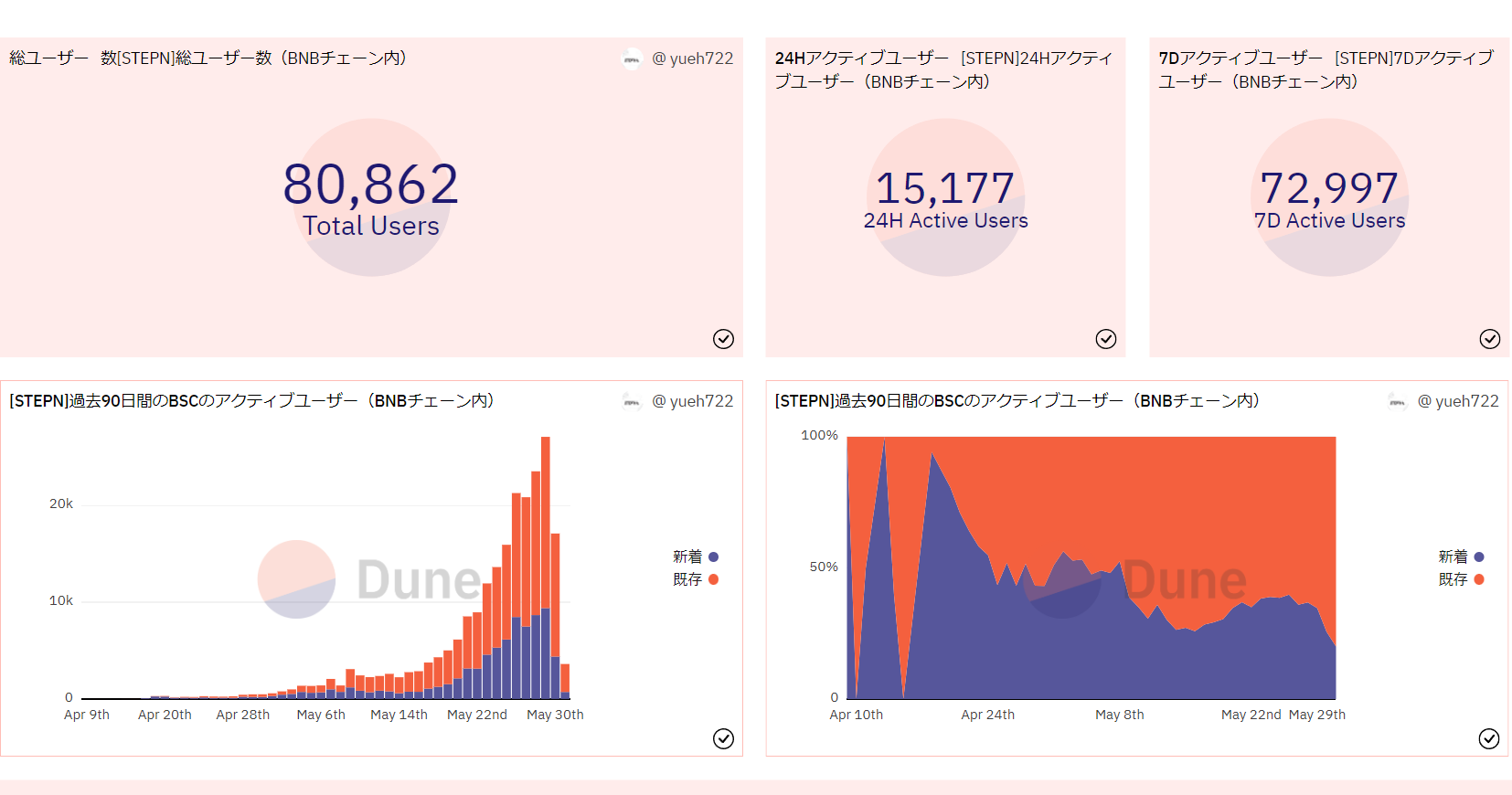Click the 72,997 active users value
Screen dimensions: 1512x795
(x=1329, y=188)
